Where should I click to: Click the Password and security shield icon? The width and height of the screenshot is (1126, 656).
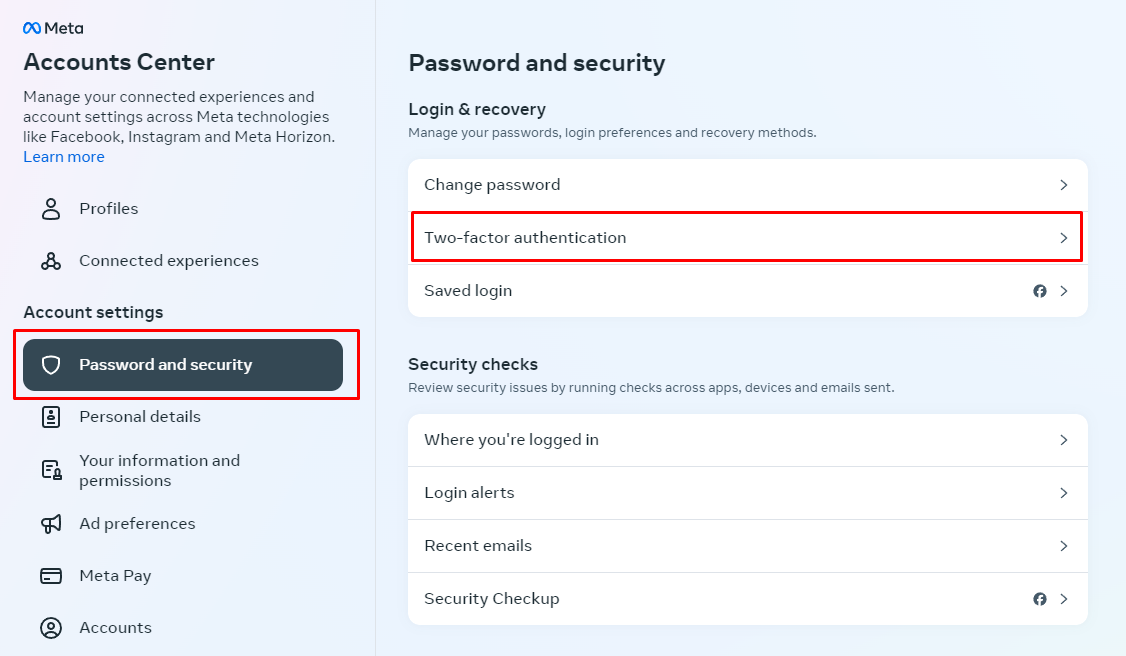pyautogui.click(x=51, y=365)
